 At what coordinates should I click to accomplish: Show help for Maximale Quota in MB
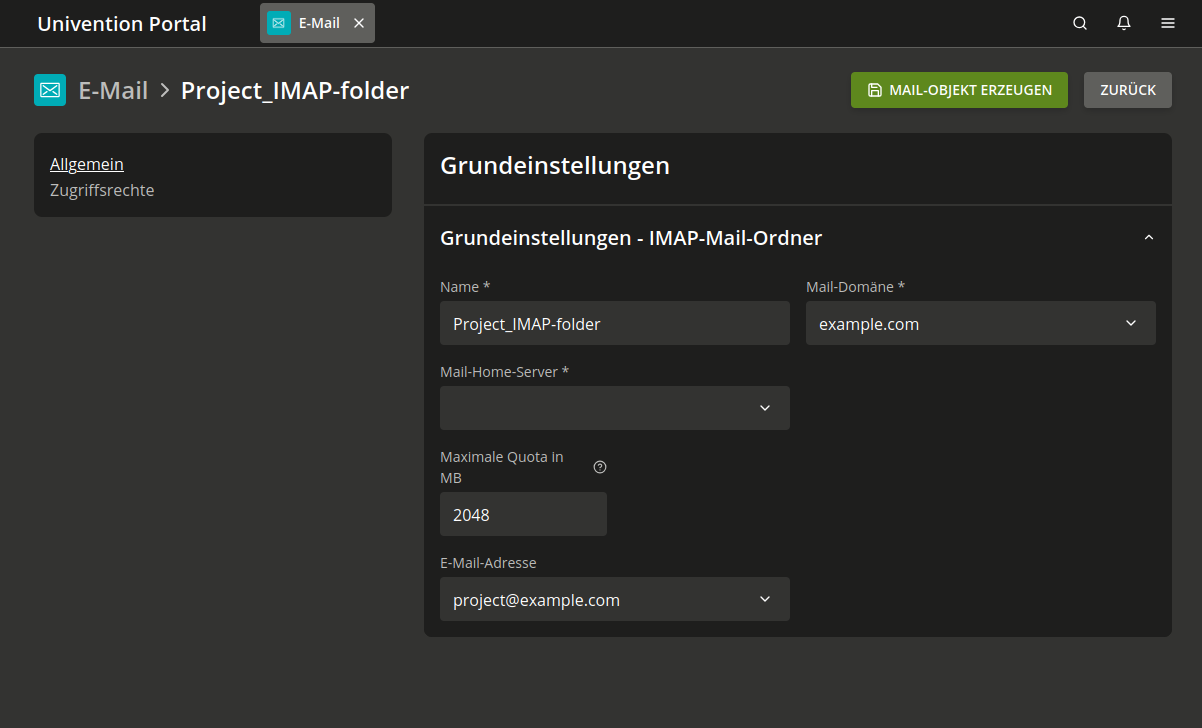(x=600, y=467)
